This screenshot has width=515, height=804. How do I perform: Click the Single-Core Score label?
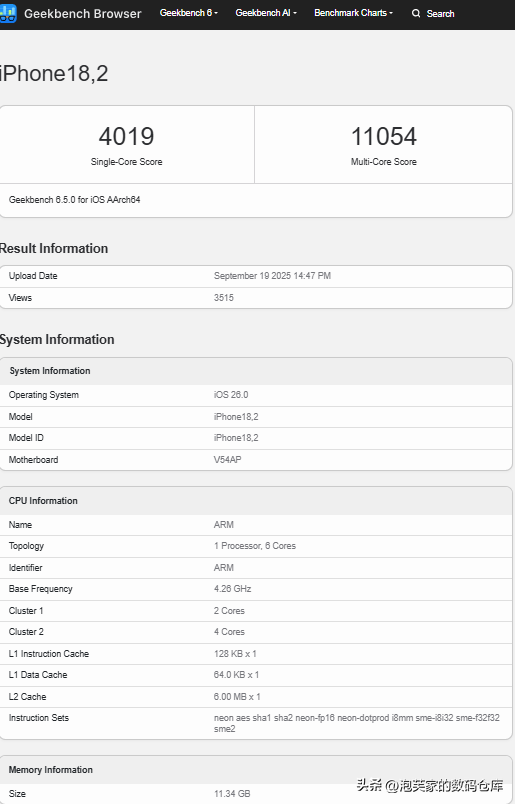[x=127, y=162]
